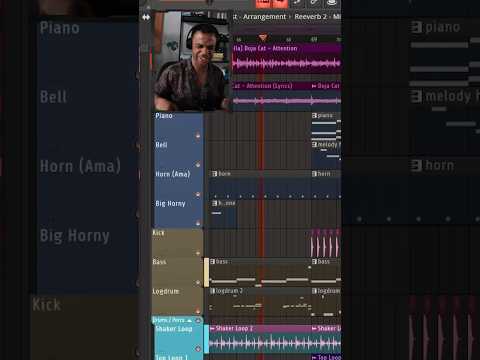This screenshot has height=360, width=480.
Task: Click the yellow color bar on the Bass track
Action: point(207,272)
